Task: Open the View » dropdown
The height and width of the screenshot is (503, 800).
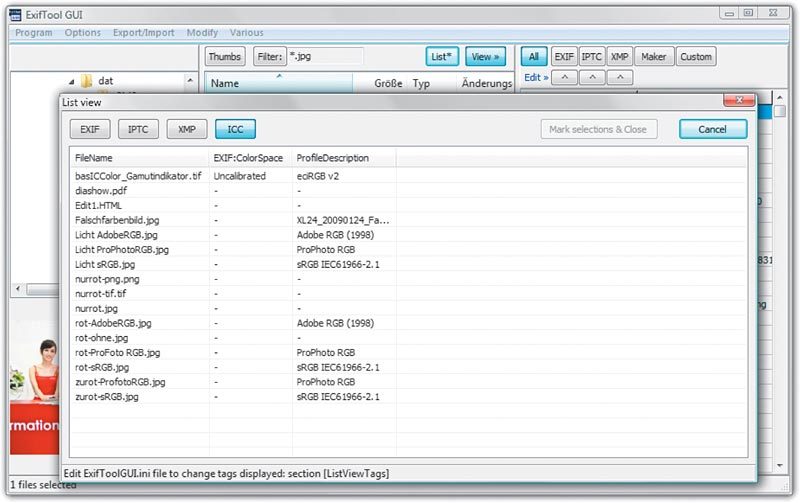Action: (486, 57)
